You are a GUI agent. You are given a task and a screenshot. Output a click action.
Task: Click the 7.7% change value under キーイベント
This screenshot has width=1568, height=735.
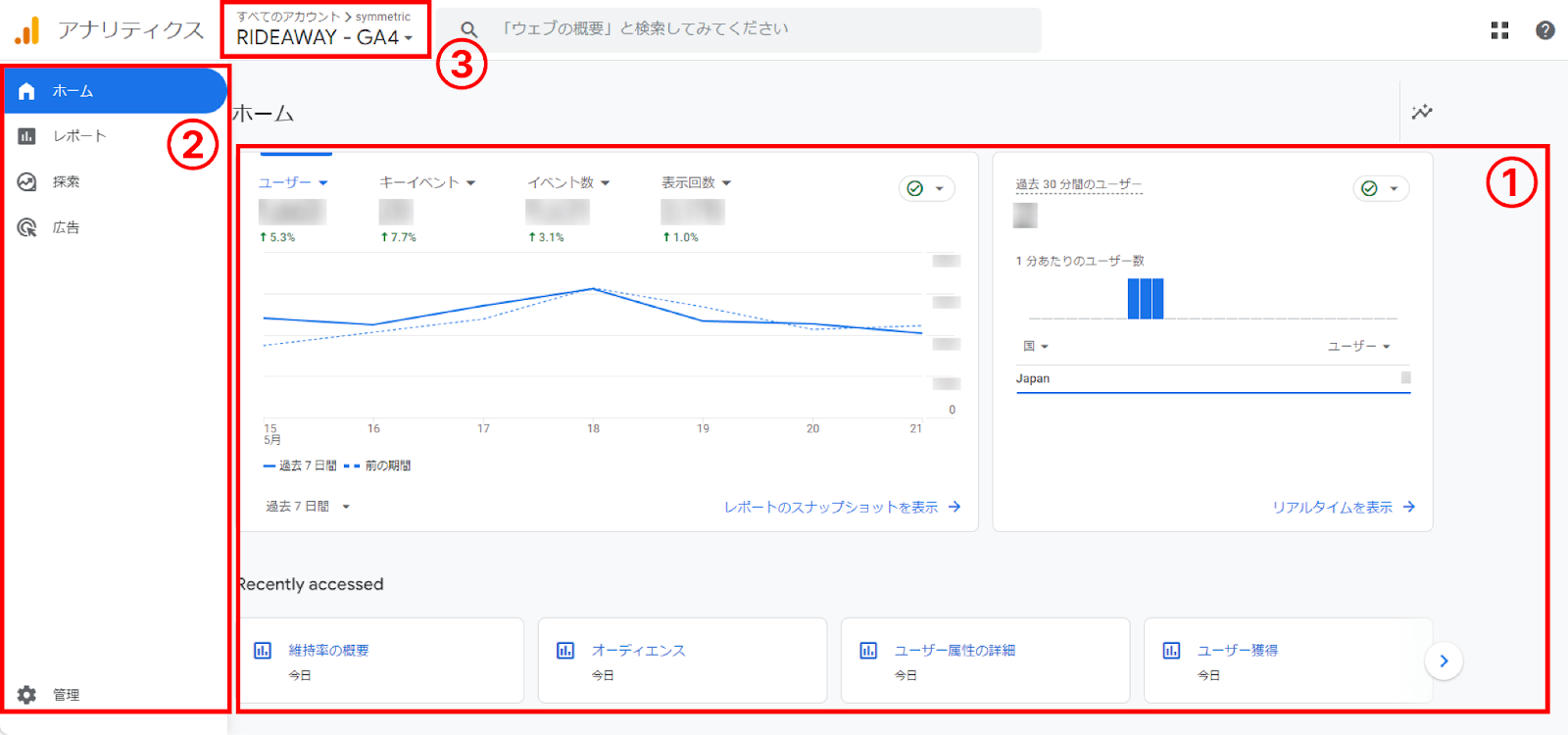point(398,237)
